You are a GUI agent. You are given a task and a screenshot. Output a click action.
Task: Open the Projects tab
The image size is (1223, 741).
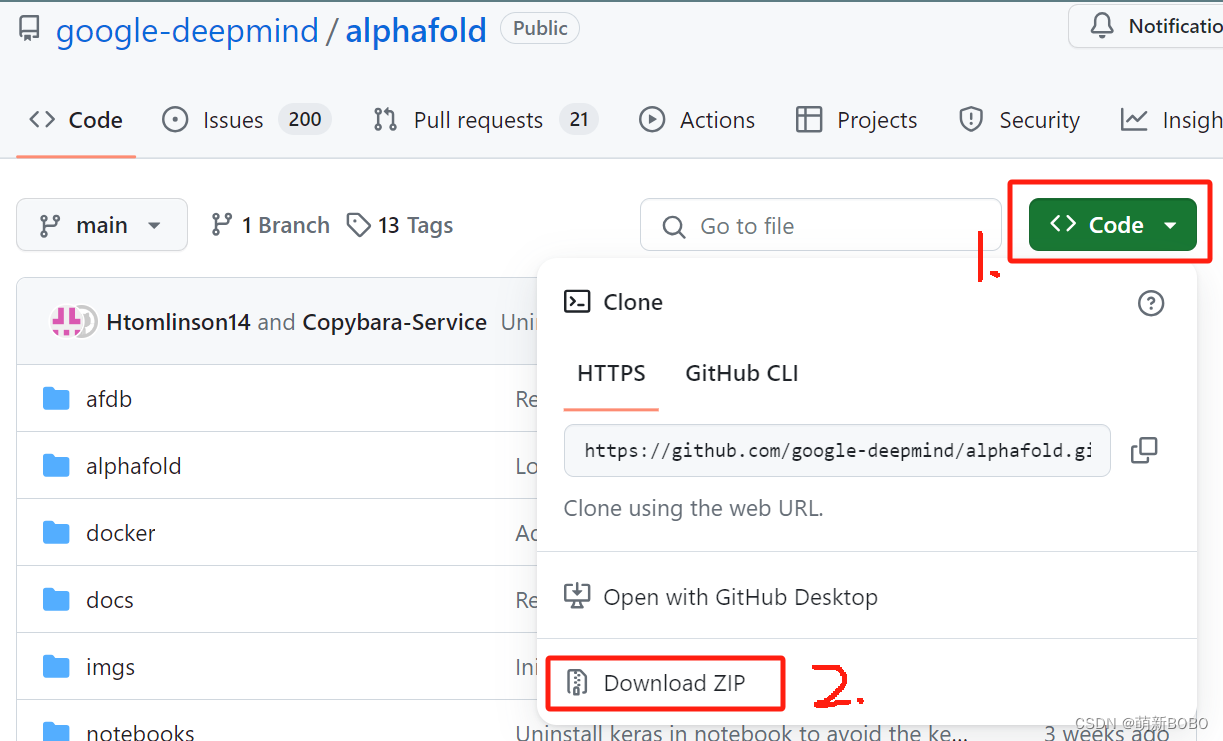(x=856, y=120)
